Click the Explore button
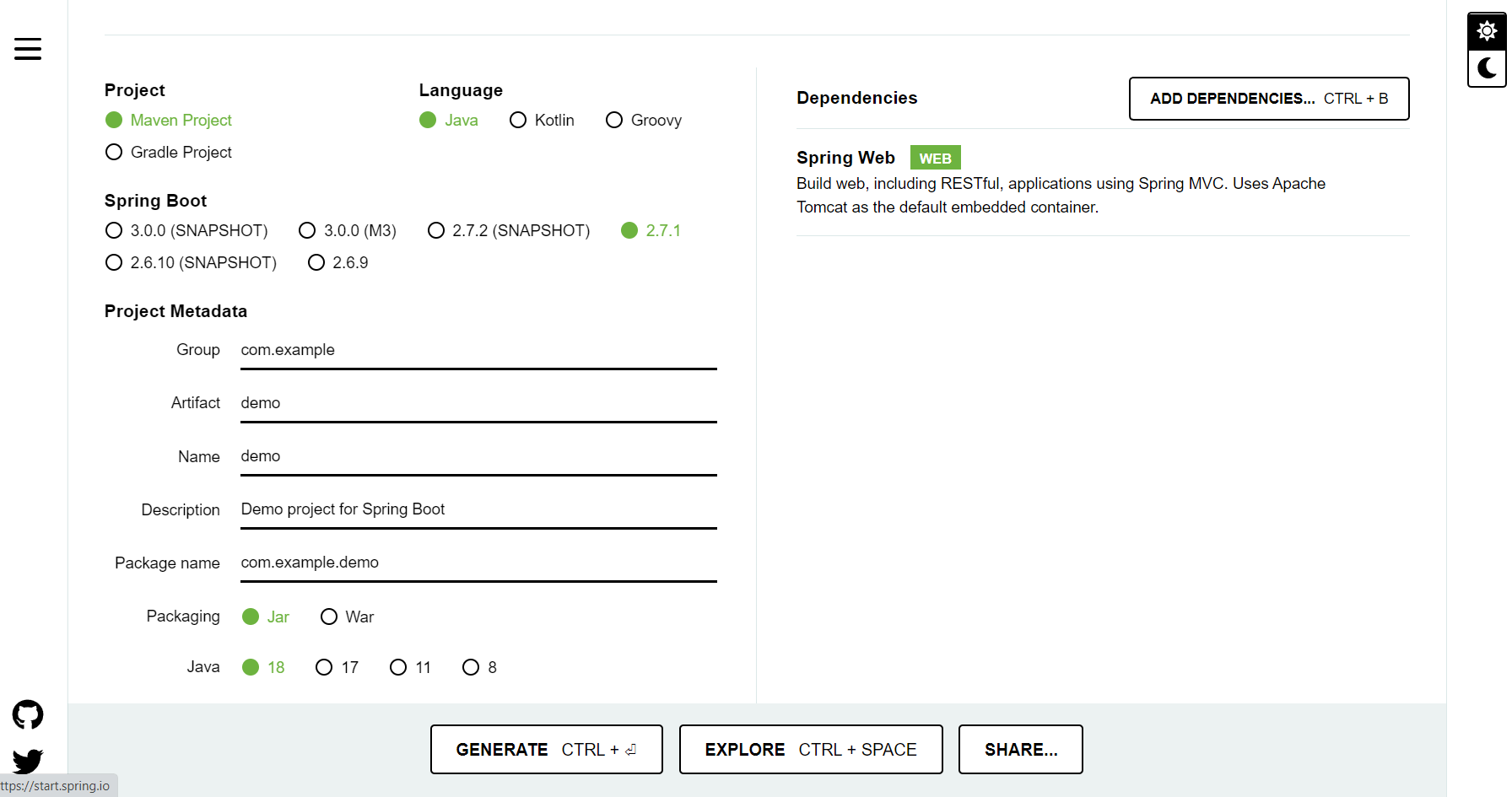Viewport: 1512px width, 797px height. 811,749
